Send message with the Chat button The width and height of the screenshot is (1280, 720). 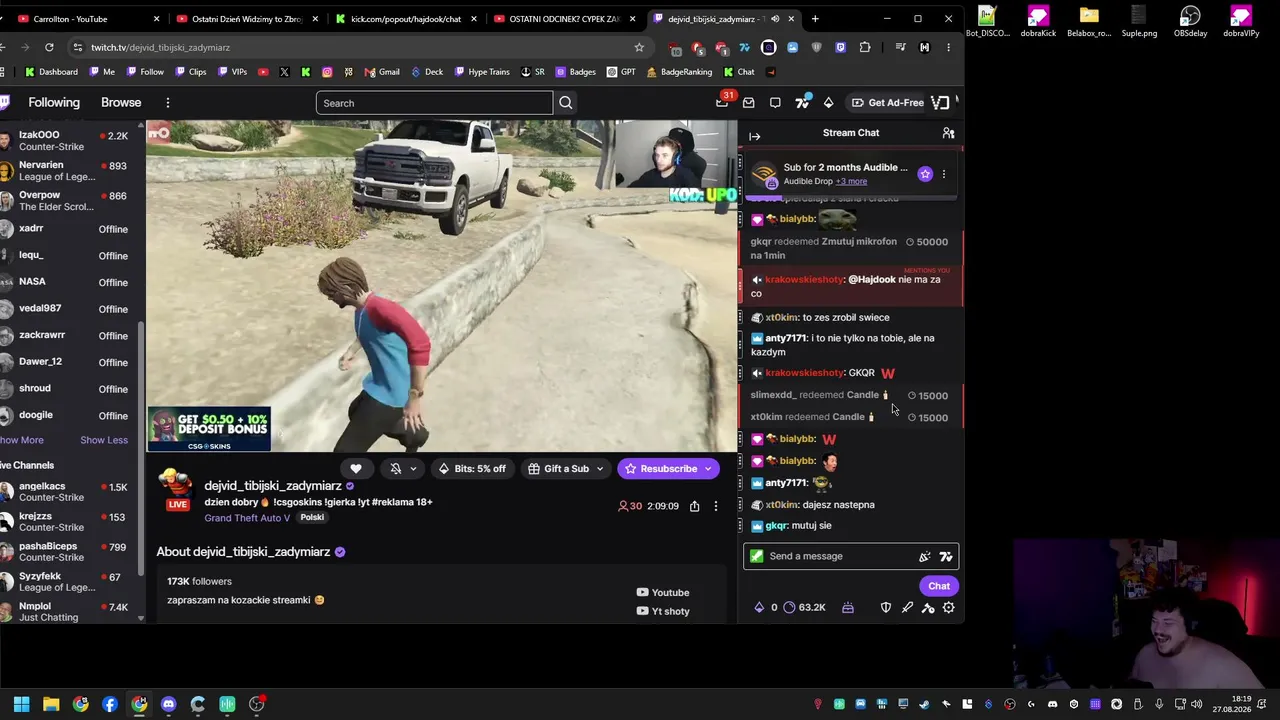tap(939, 586)
